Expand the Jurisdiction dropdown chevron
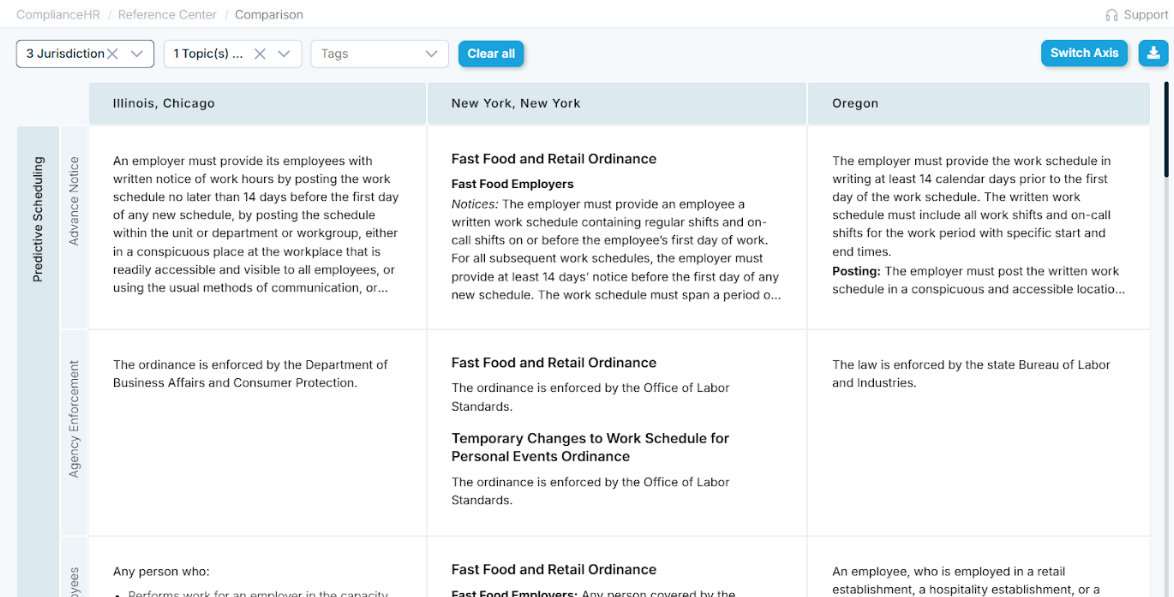The width and height of the screenshot is (1174, 597). point(137,54)
